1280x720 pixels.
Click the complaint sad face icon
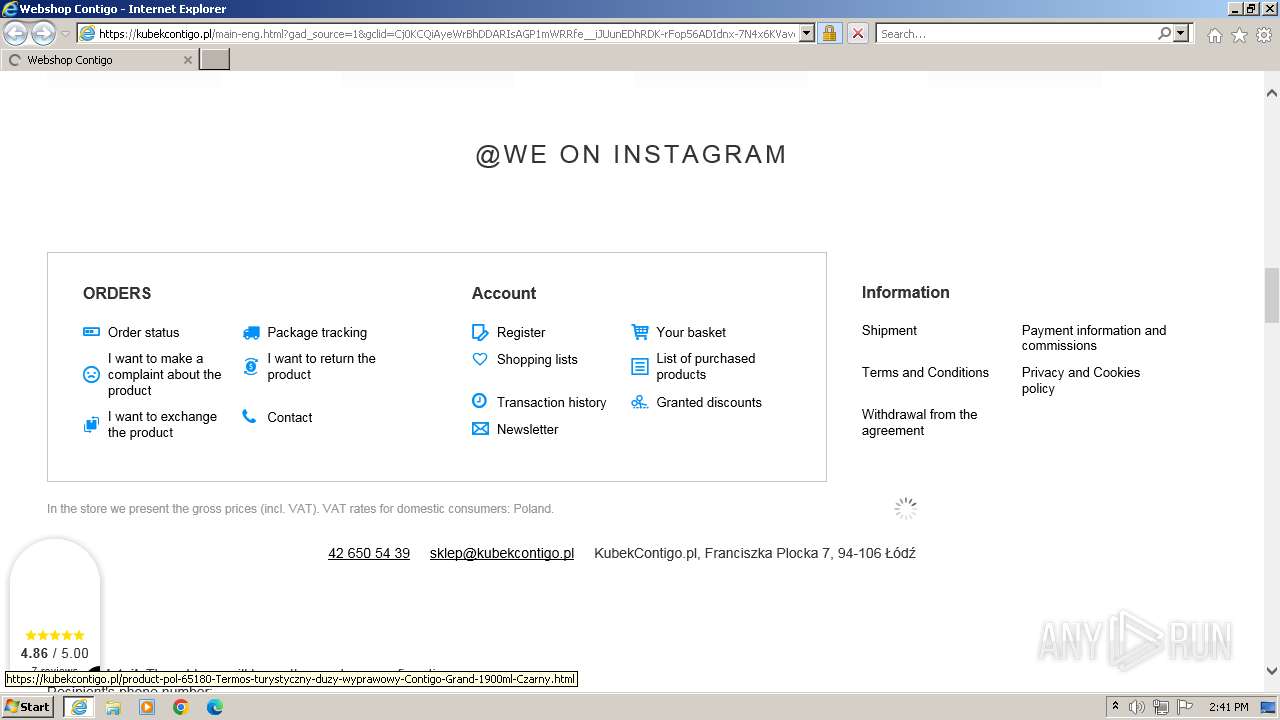click(x=91, y=375)
